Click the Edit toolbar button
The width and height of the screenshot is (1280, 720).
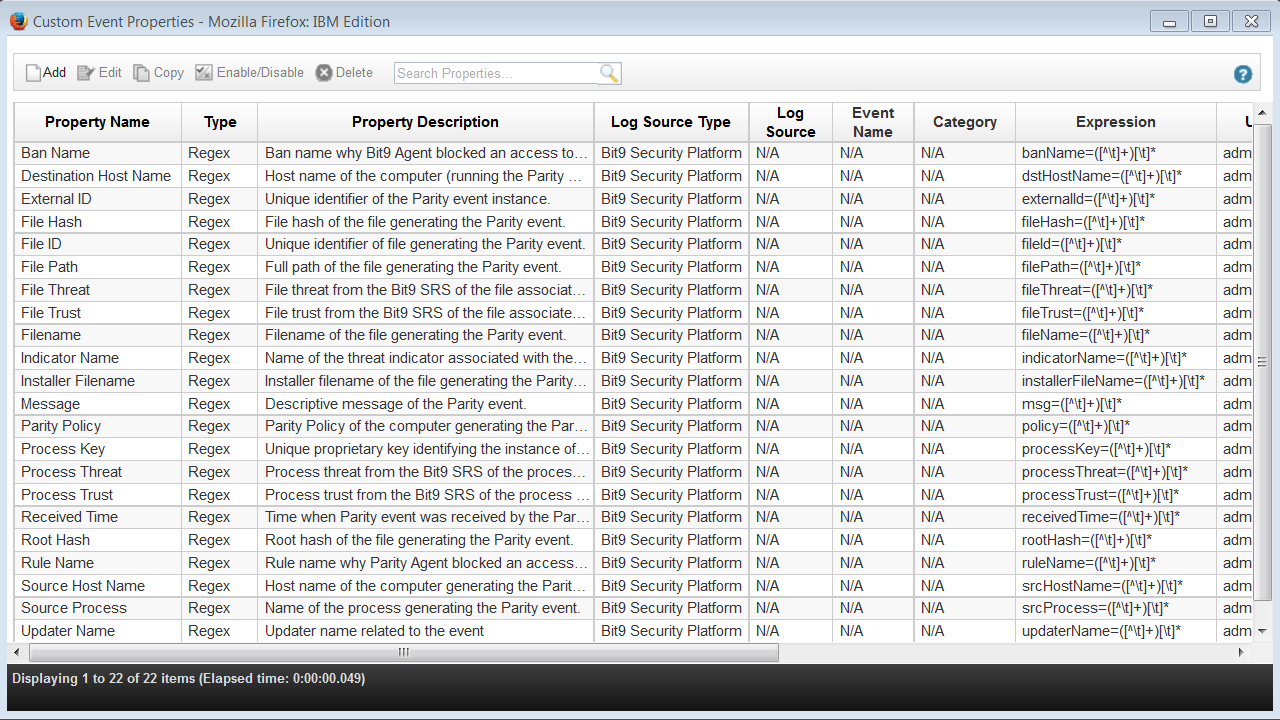(99, 73)
